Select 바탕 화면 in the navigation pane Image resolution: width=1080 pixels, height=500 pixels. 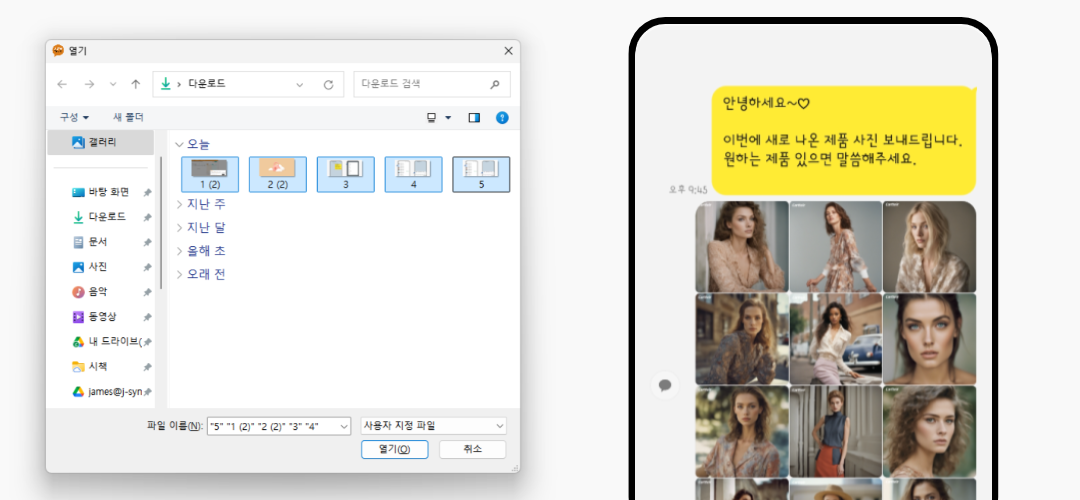pyautogui.click(x=108, y=192)
